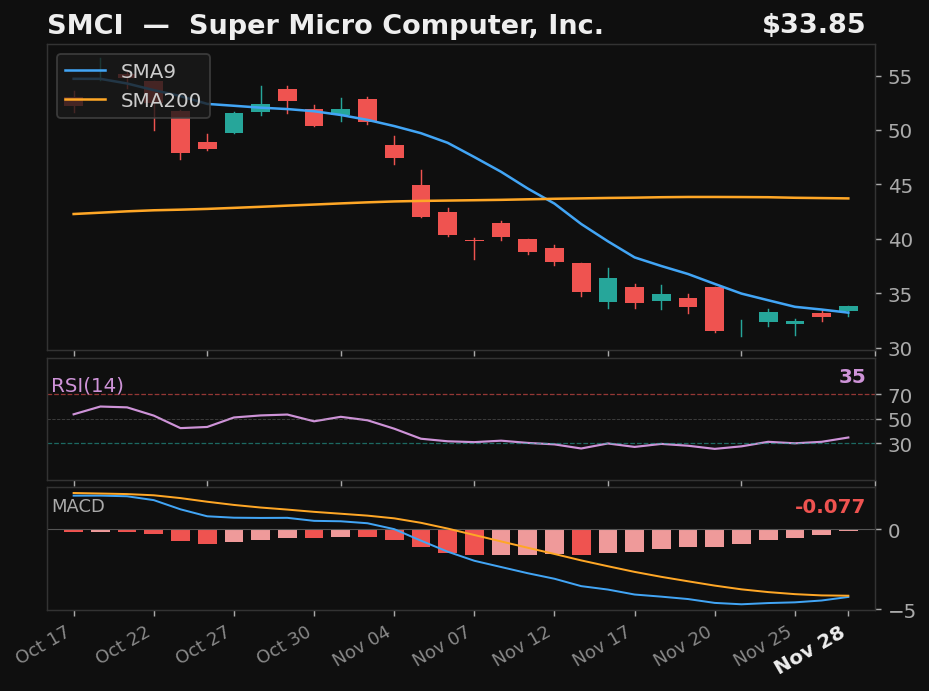
Task: Click the Oct 22 date axis label
Action: click(122, 643)
